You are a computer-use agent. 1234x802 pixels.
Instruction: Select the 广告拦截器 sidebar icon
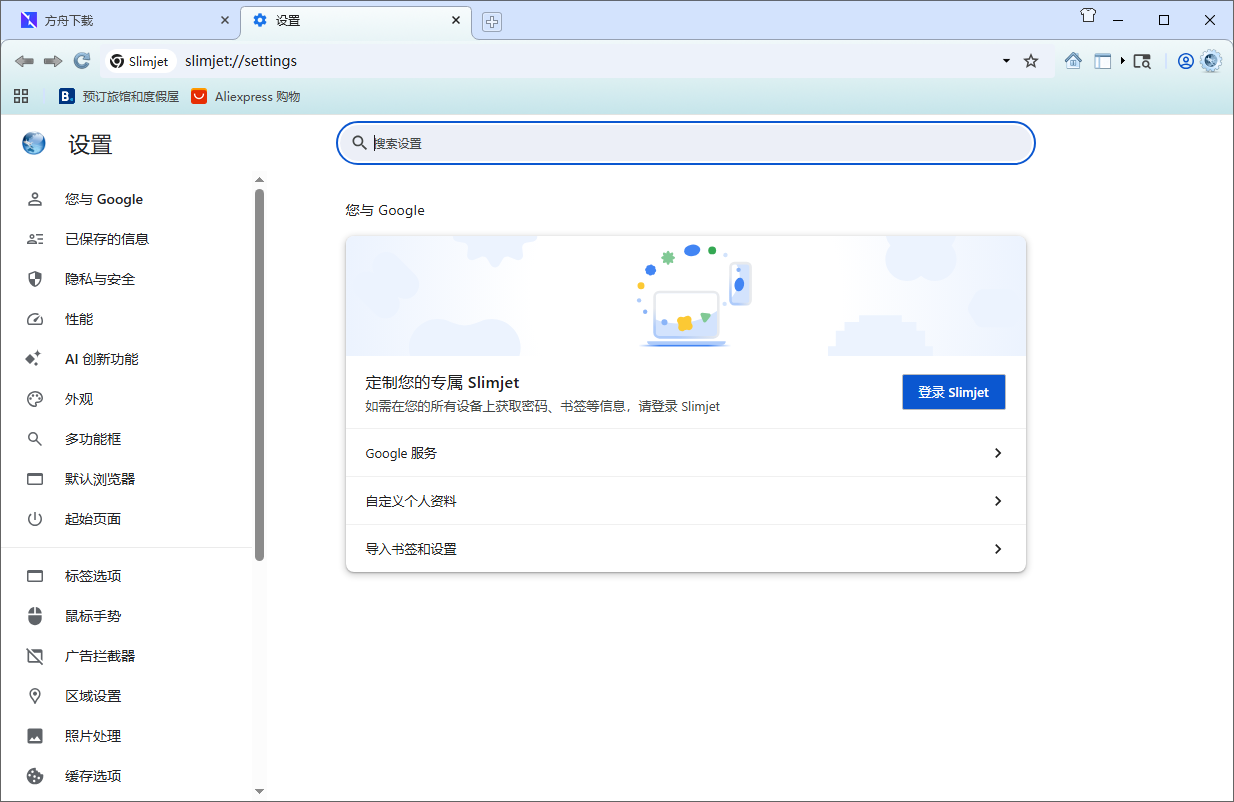[x=35, y=656]
